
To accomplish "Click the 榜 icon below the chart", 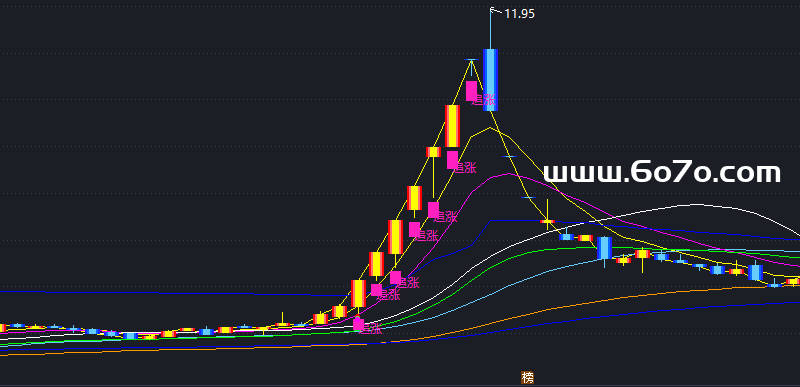I will click(528, 378).
